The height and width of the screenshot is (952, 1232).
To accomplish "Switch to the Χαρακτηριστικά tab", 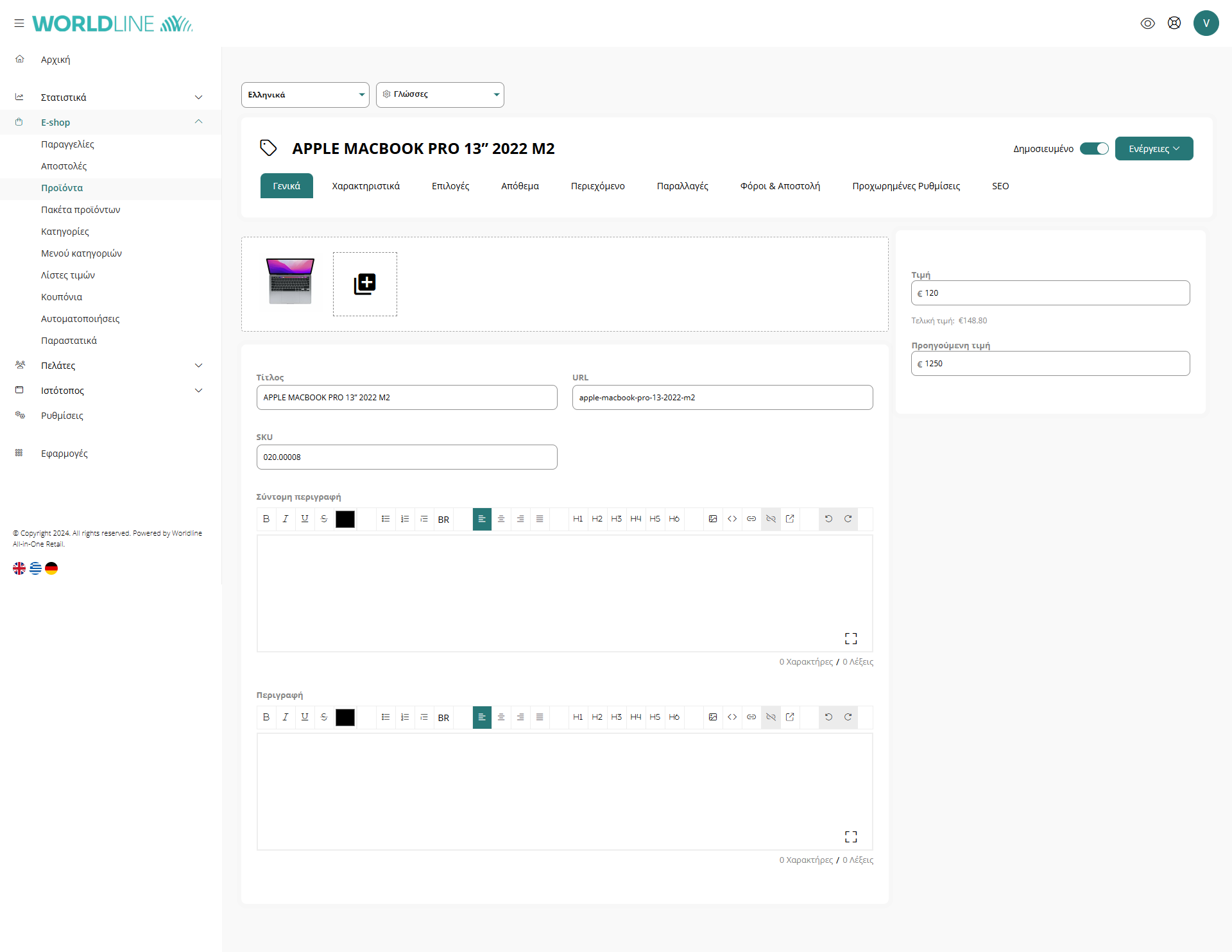I will pos(366,186).
